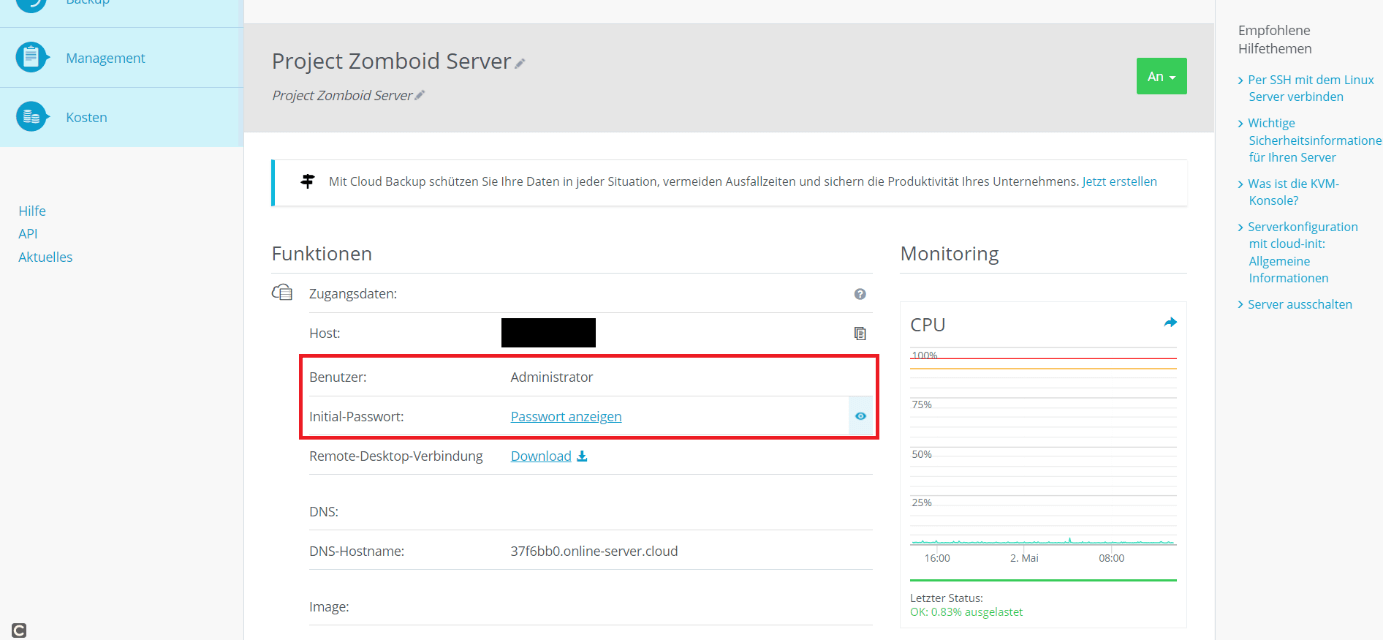This screenshot has height=640, width=1383.
Task: Open the Aktuelles link
Action: (45, 257)
